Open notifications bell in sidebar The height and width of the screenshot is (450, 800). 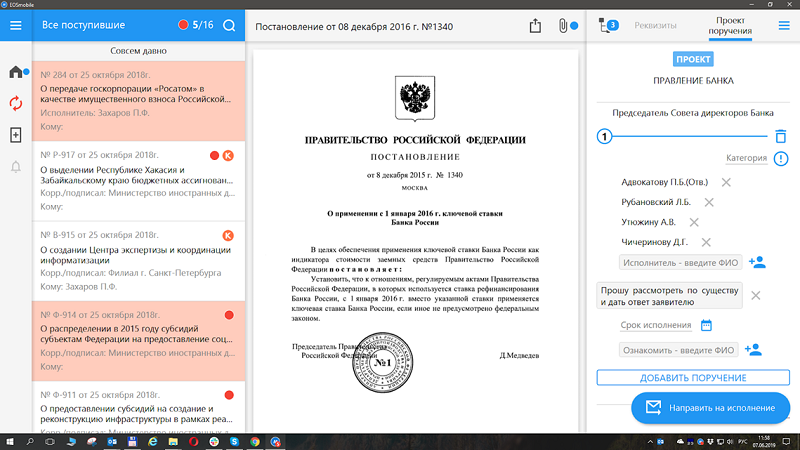[16, 167]
